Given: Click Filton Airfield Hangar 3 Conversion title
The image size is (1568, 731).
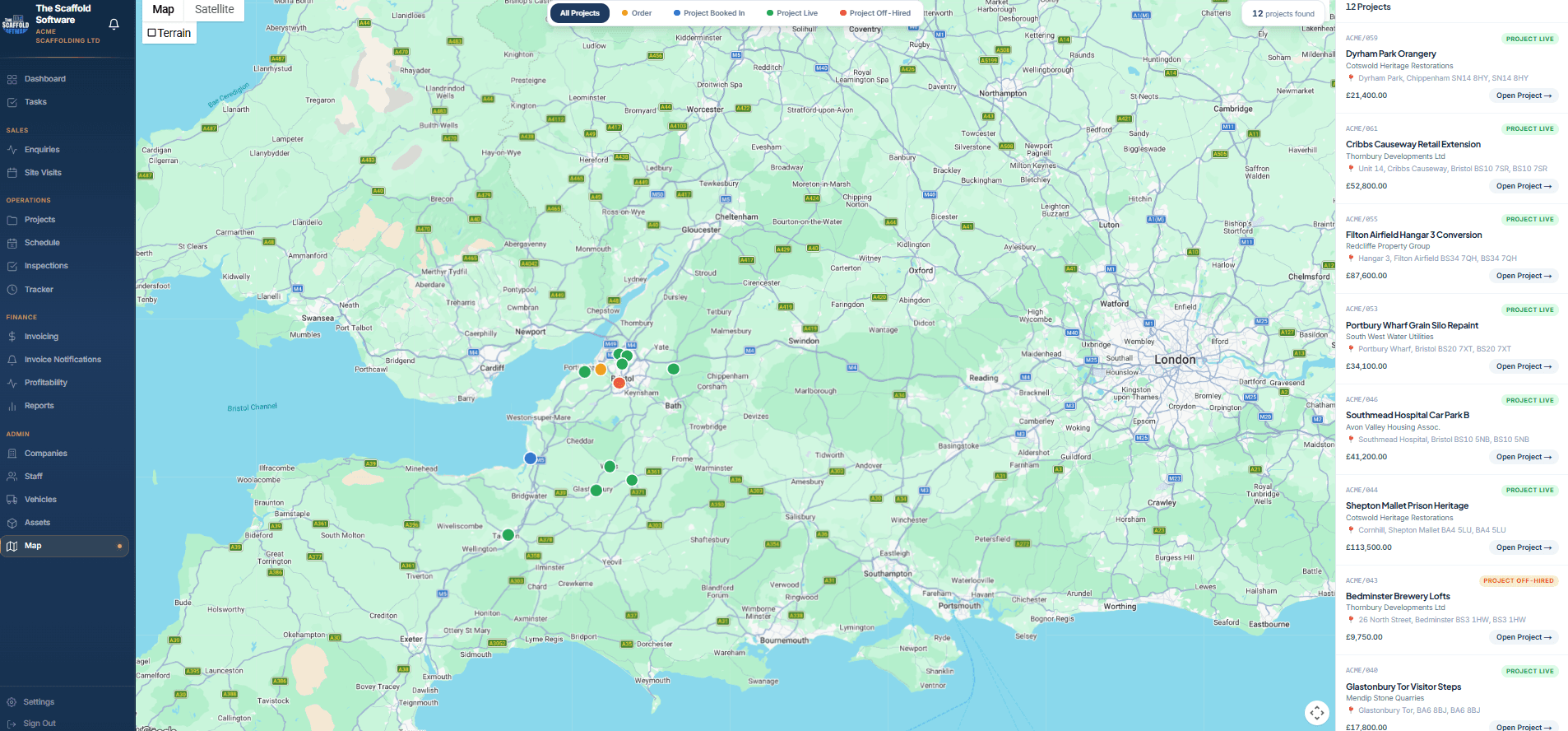Looking at the screenshot, I should coord(1414,235).
